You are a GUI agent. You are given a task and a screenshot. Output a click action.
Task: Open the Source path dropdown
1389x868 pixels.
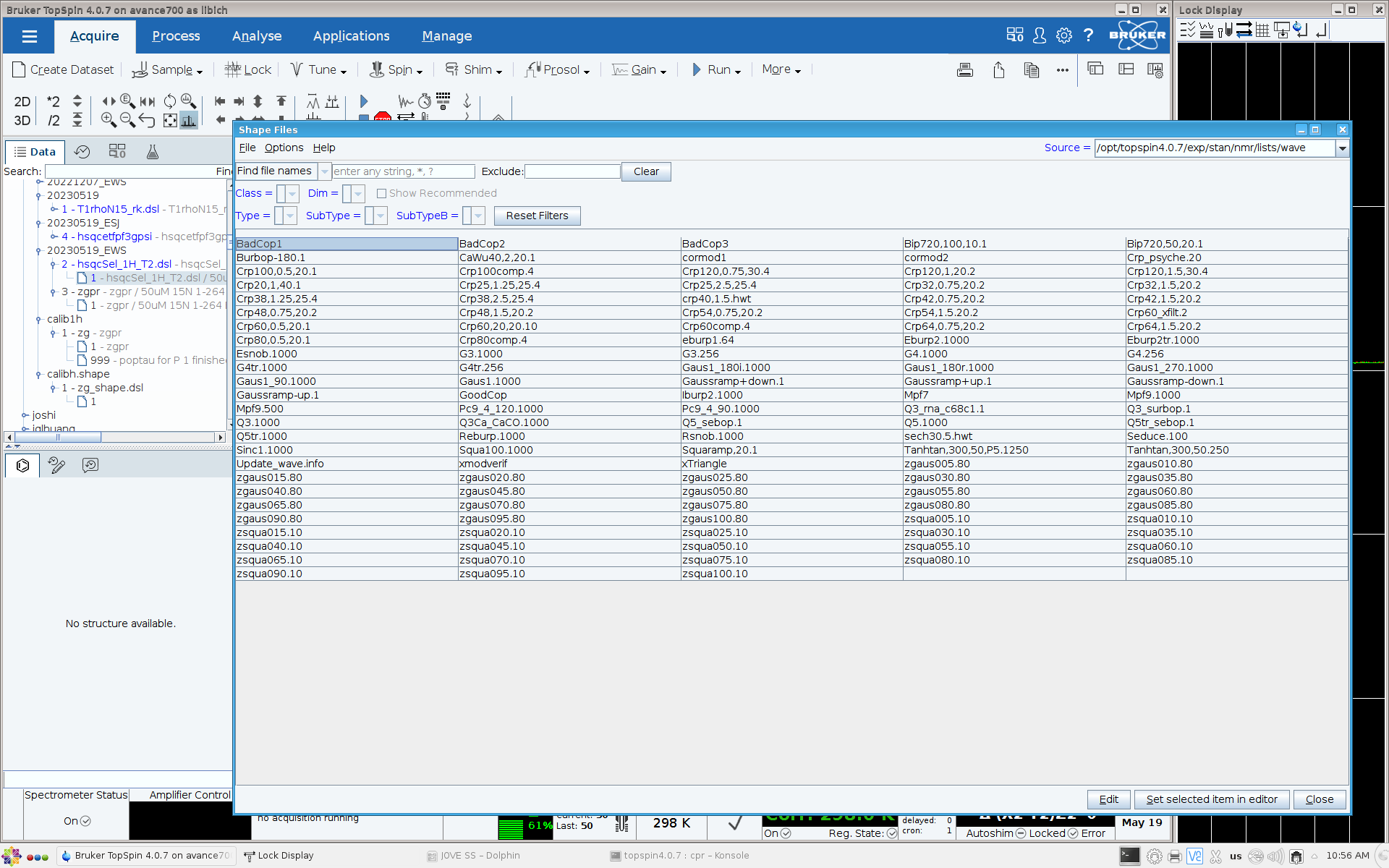1342,148
